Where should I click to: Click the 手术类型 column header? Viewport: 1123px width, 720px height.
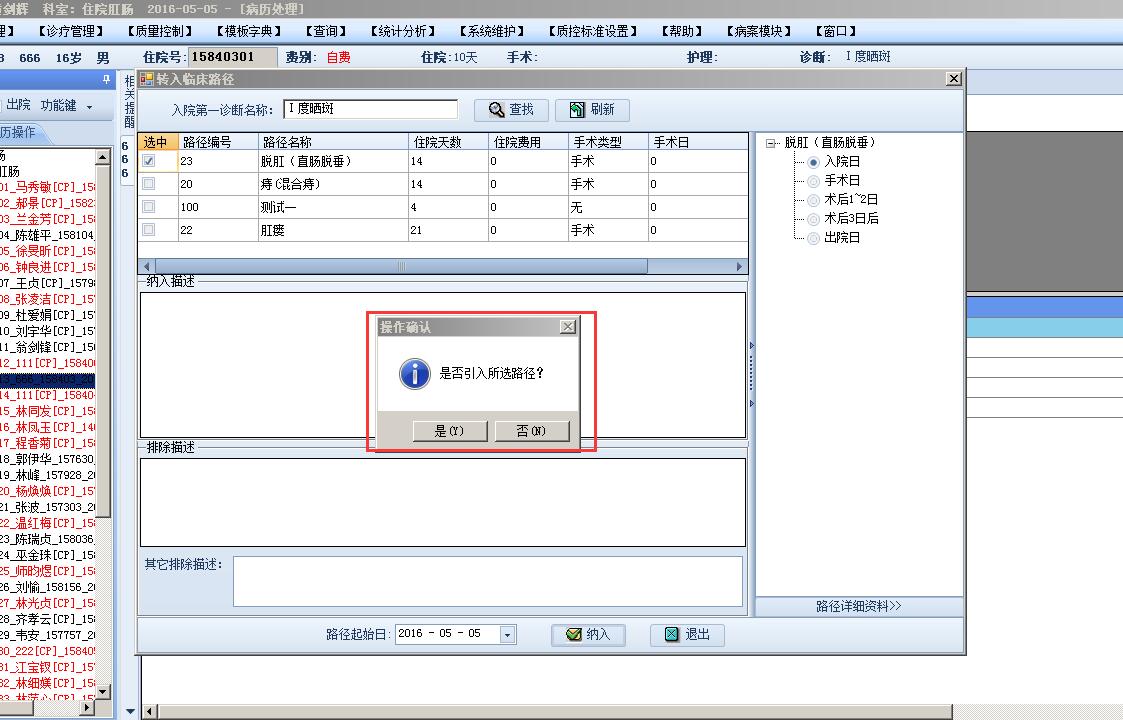coord(609,142)
